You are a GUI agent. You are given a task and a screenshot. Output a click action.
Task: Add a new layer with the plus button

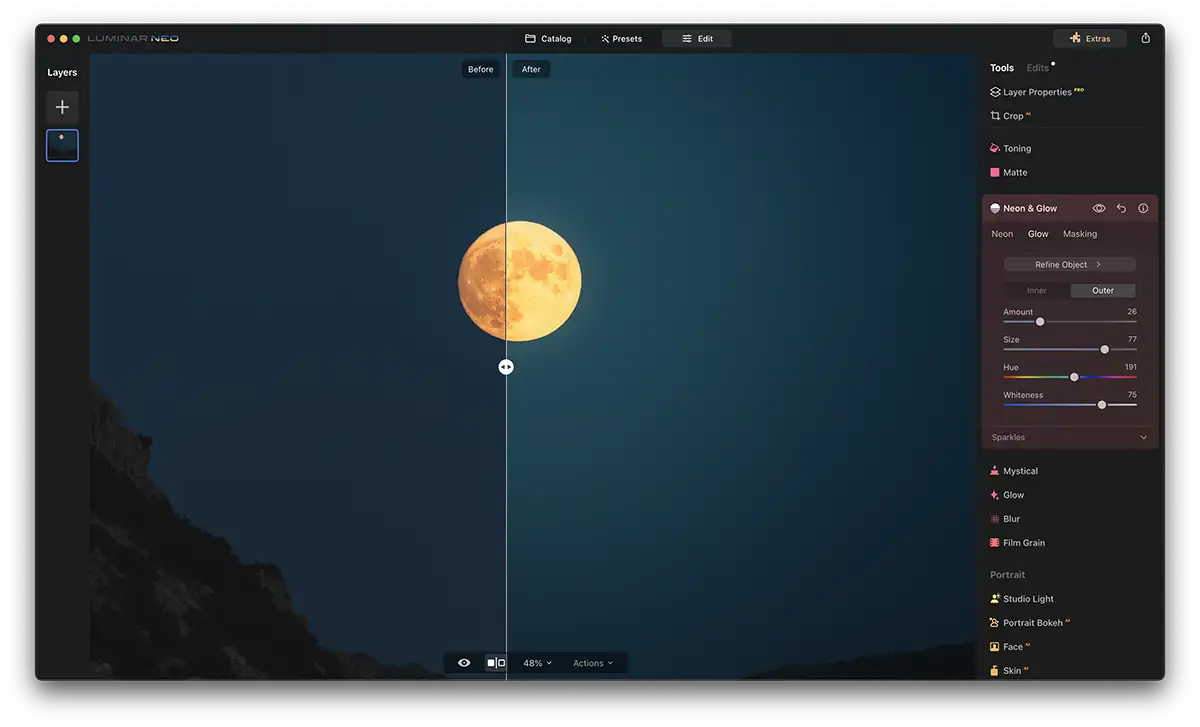62,107
